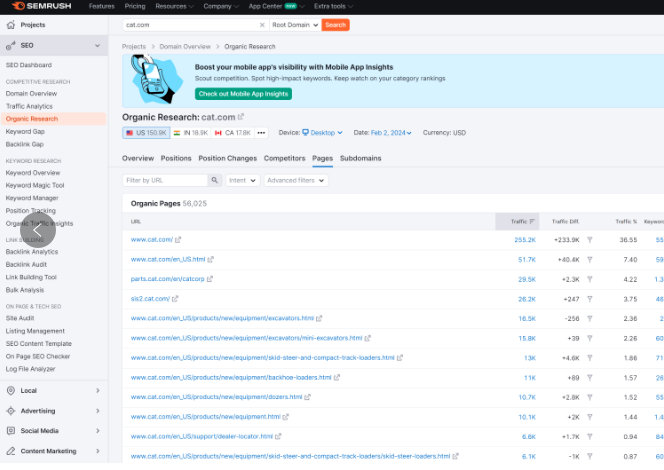Screen dimensions: 664x470
Task: Open the Intent filter dropdown
Action: 242,181
